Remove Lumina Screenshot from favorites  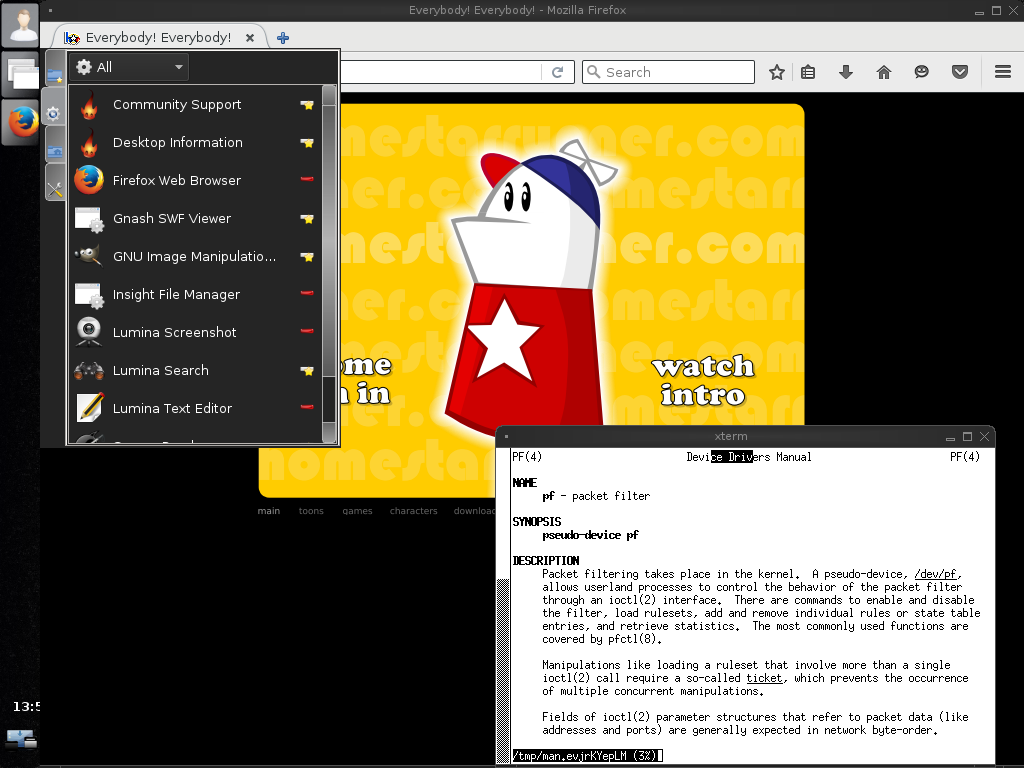pos(307,330)
